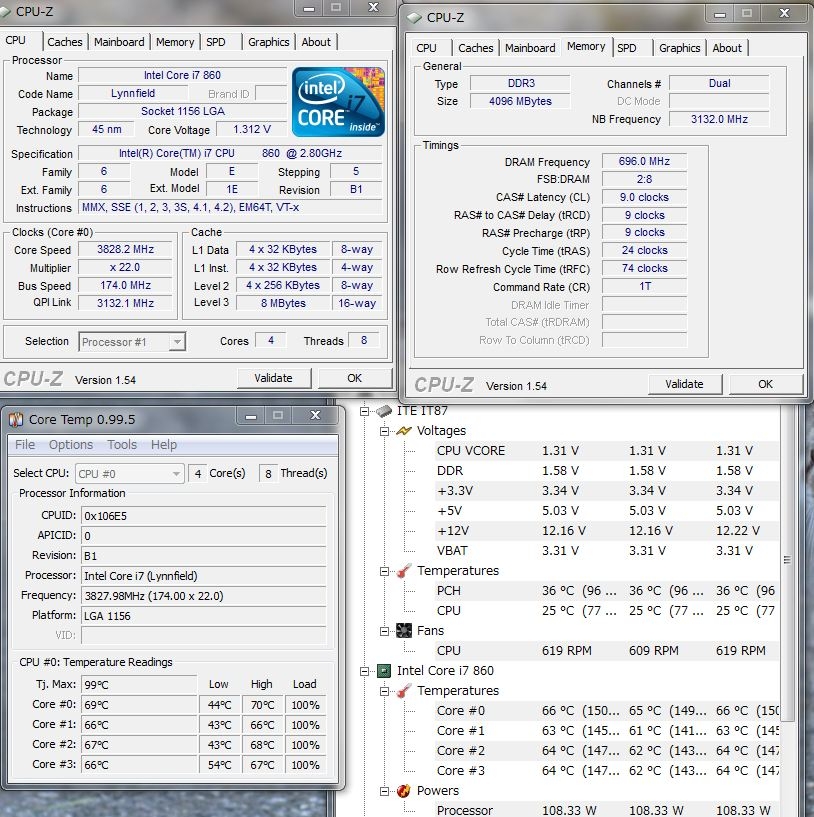
Task: Click the QPI Link value 3132.1 MHz
Action: (125, 303)
